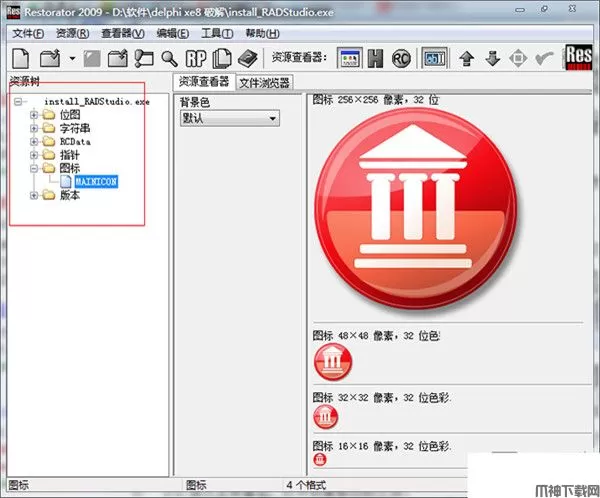
Task: Click the book Help icon
Action: click(248, 58)
